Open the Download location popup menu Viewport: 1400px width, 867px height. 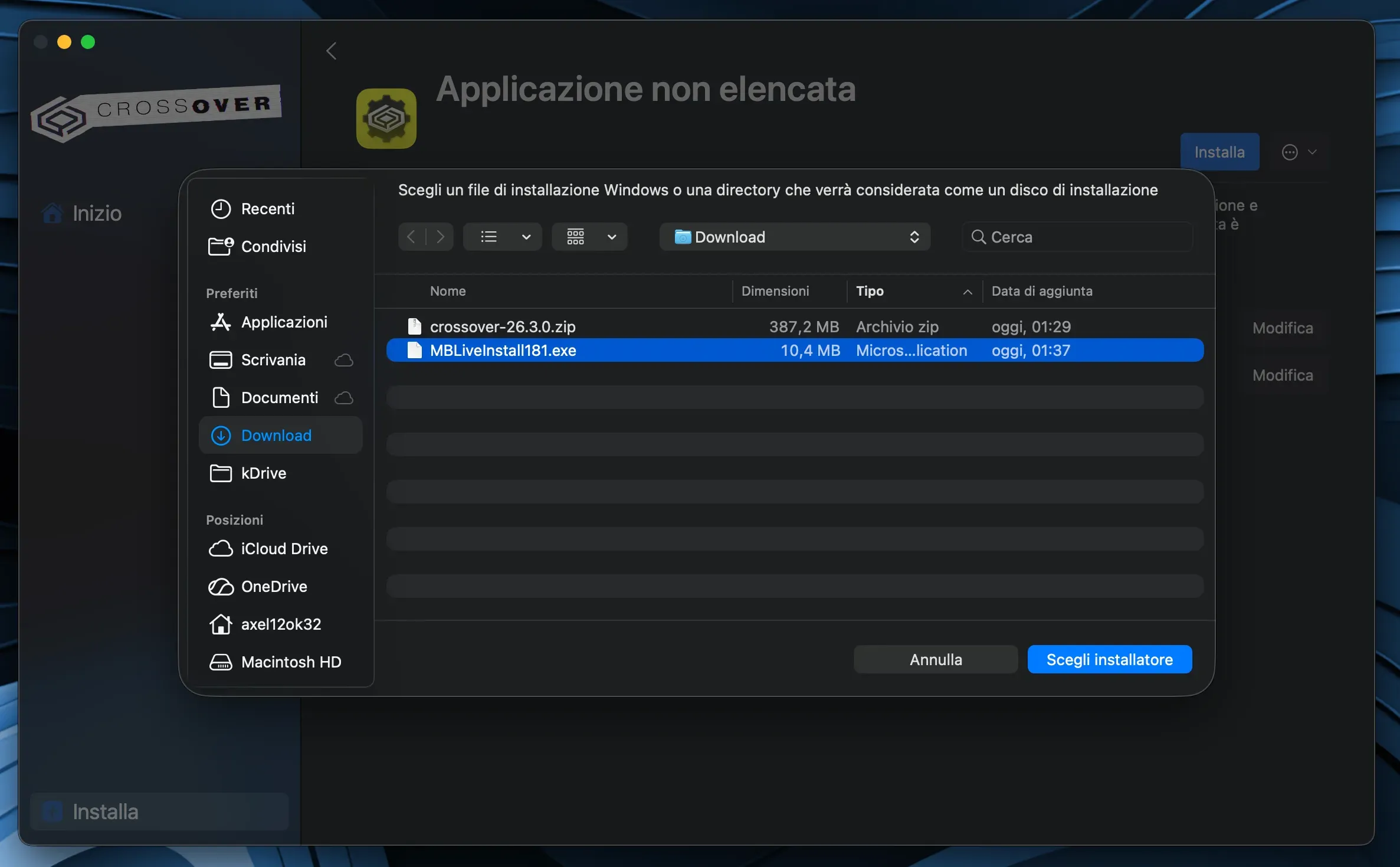tap(795, 237)
